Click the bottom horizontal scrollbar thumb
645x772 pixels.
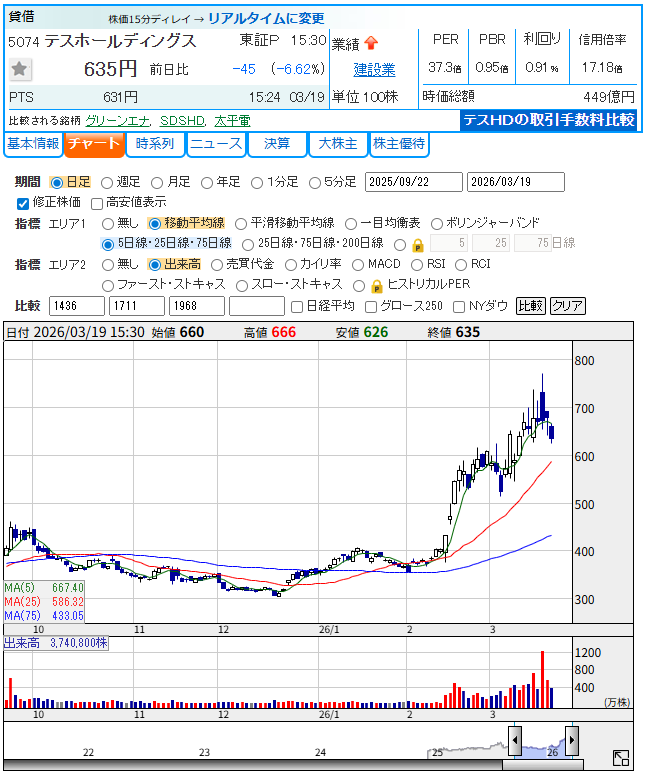[543, 765]
